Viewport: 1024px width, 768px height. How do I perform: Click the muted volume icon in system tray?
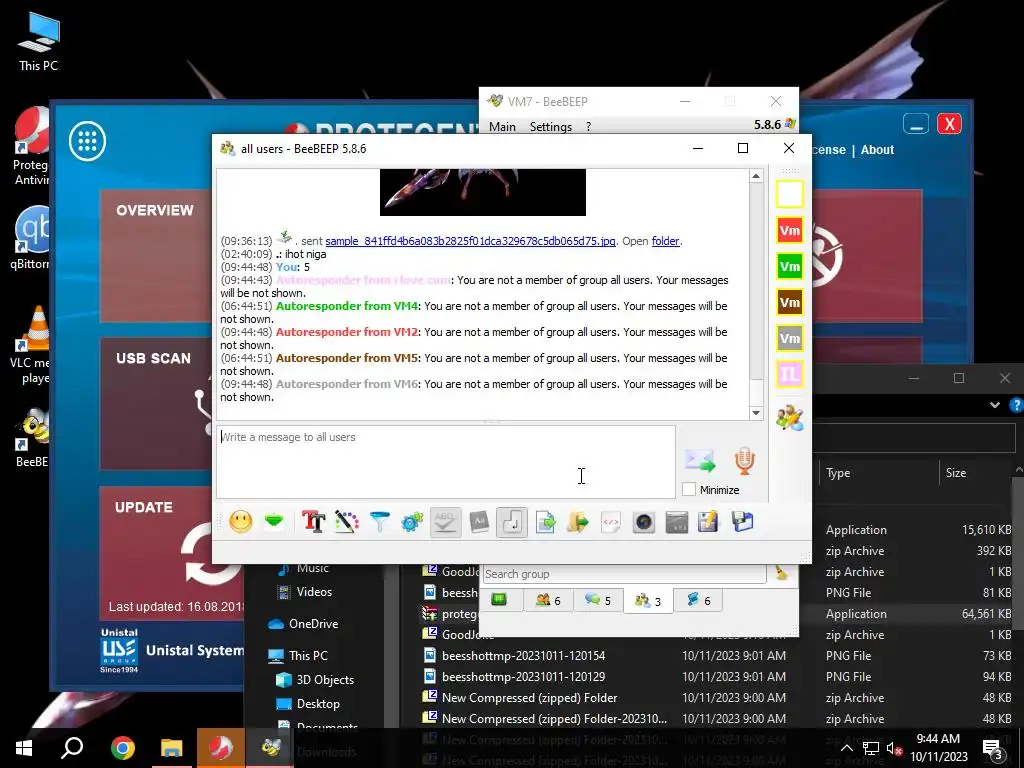(x=894, y=748)
